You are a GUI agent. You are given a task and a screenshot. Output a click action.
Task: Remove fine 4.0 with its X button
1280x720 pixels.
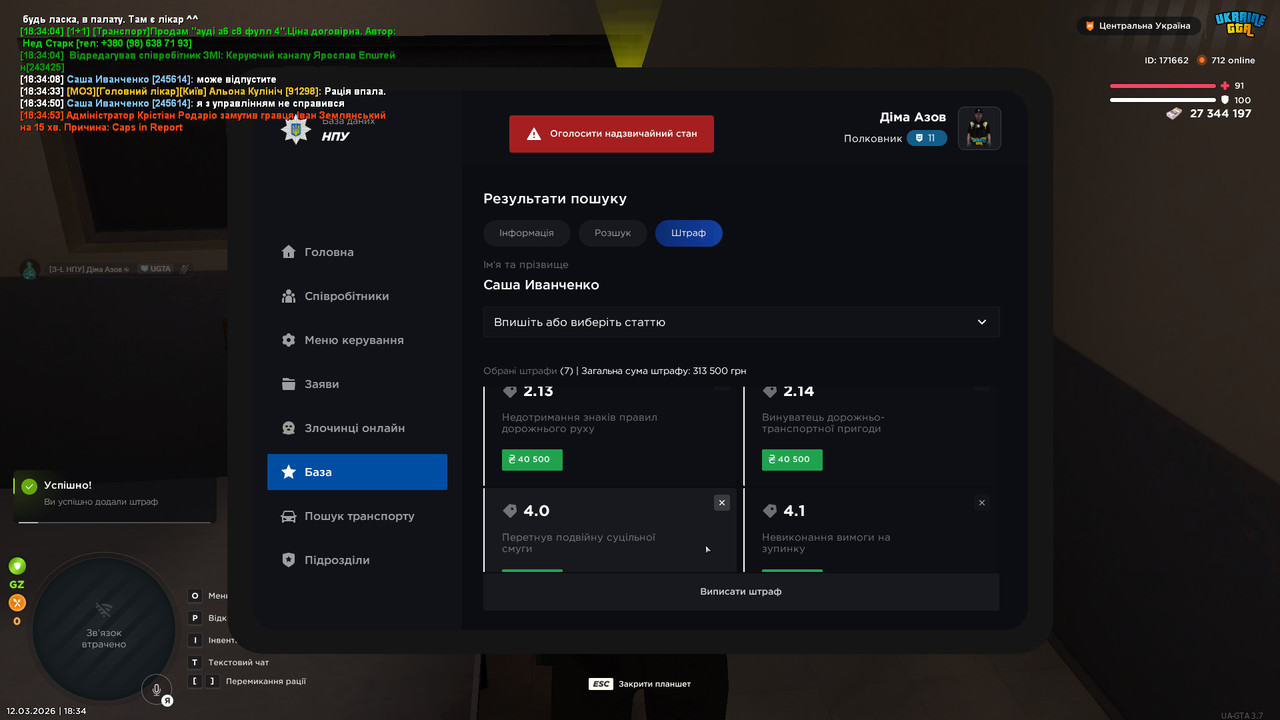[x=722, y=502]
